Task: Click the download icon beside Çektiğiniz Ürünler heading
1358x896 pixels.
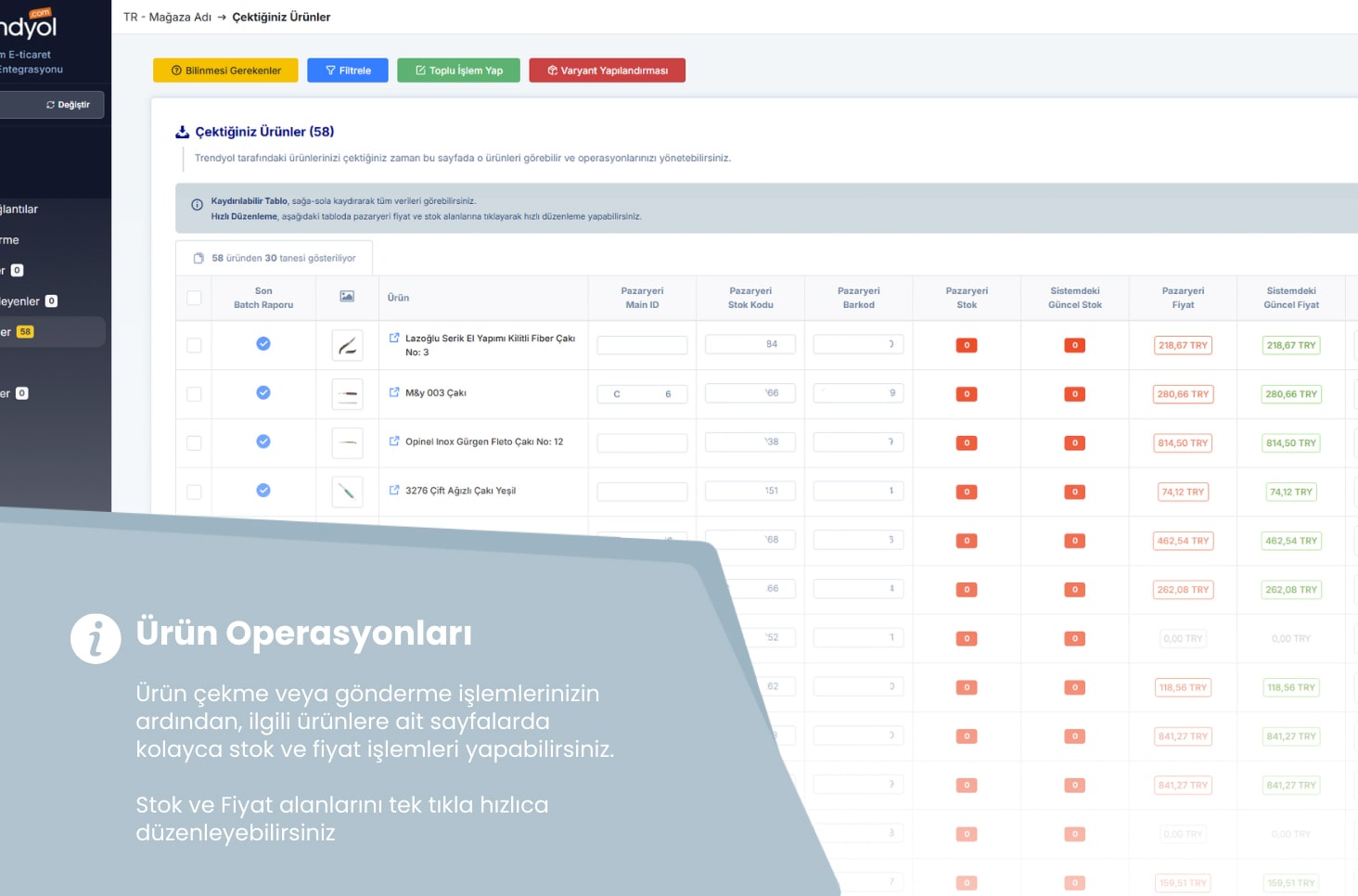Action: pyautogui.click(x=183, y=132)
